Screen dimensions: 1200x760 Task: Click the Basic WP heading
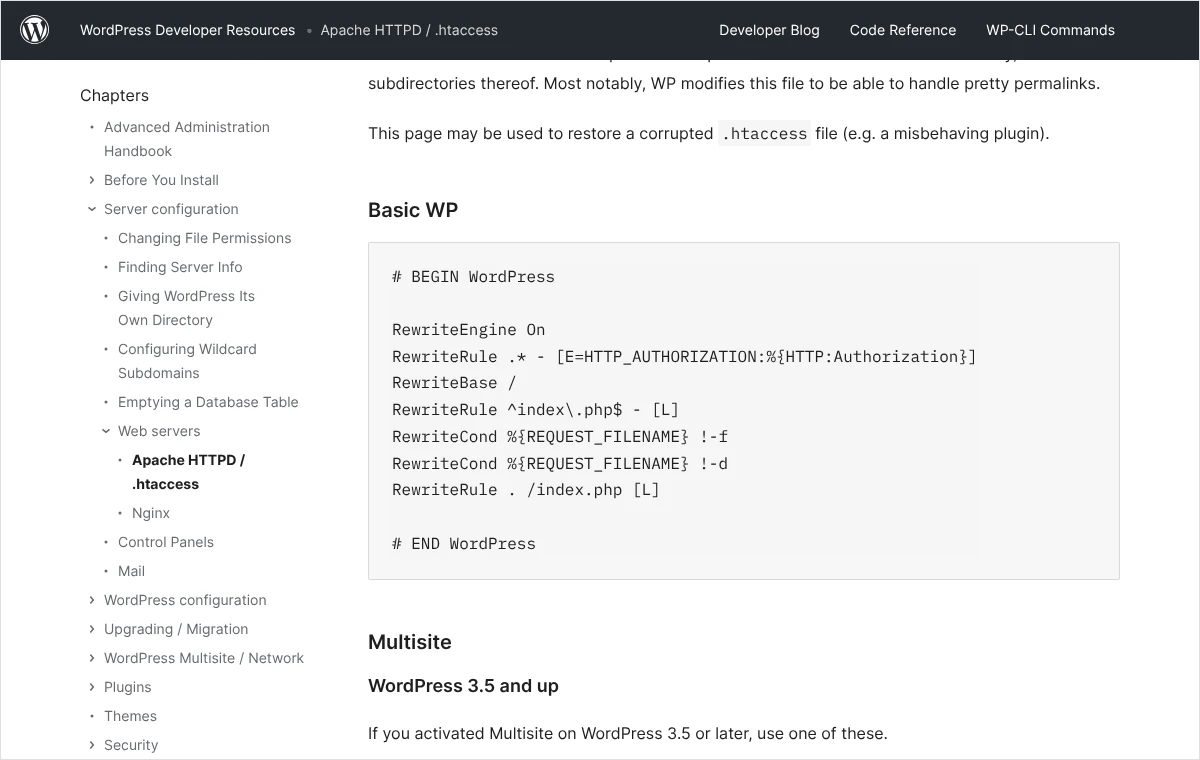[413, 210]
